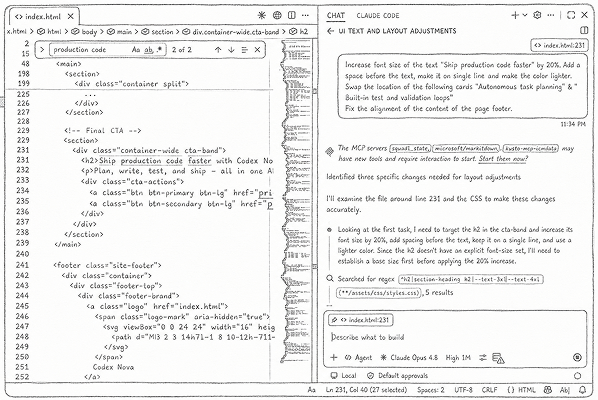Click the search icon beside Searched for regex
Screen dimensions: 598x400
[330, 279]
